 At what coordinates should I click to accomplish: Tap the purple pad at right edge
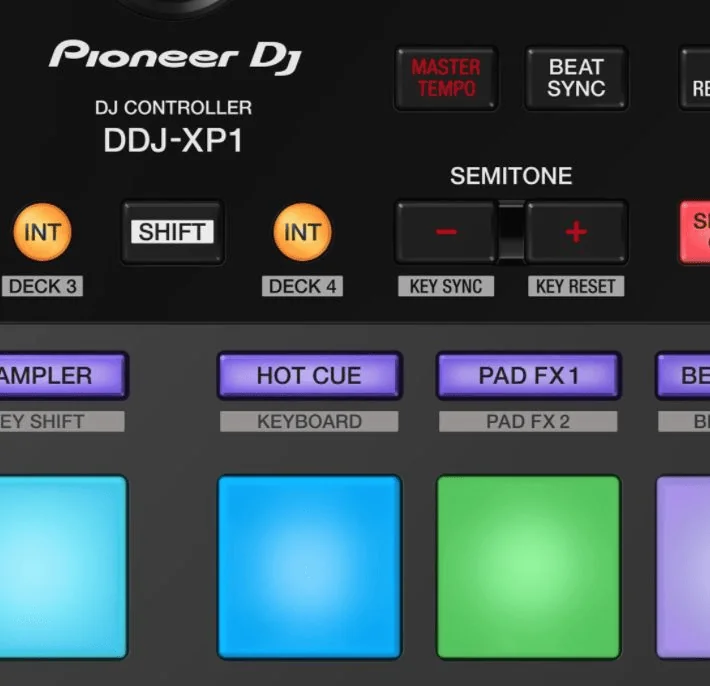pyautogui.click(x=685, y=567)
